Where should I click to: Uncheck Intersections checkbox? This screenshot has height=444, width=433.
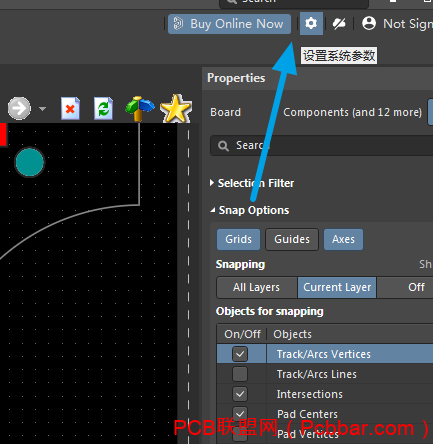point(240,394)
